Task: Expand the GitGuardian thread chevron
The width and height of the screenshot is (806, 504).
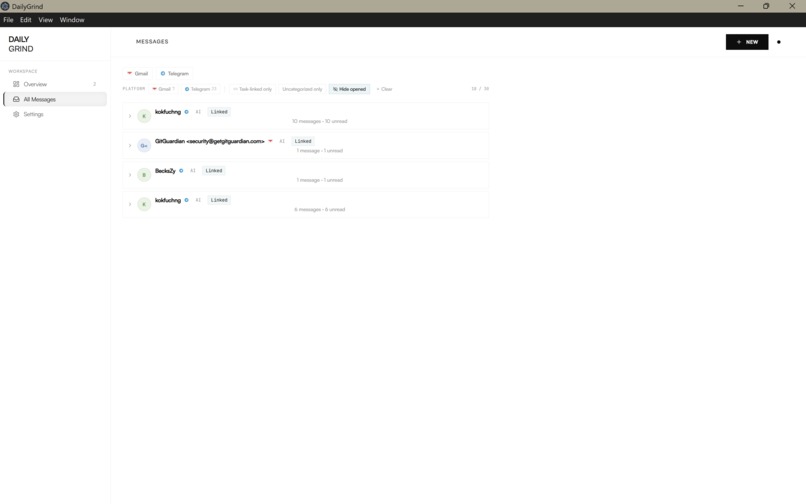Action: click(x=130, y=146)
